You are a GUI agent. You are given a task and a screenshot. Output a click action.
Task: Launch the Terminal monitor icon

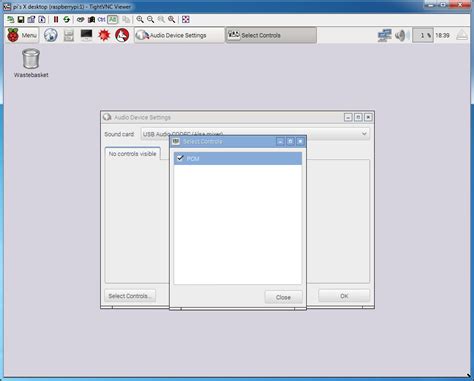86,35
